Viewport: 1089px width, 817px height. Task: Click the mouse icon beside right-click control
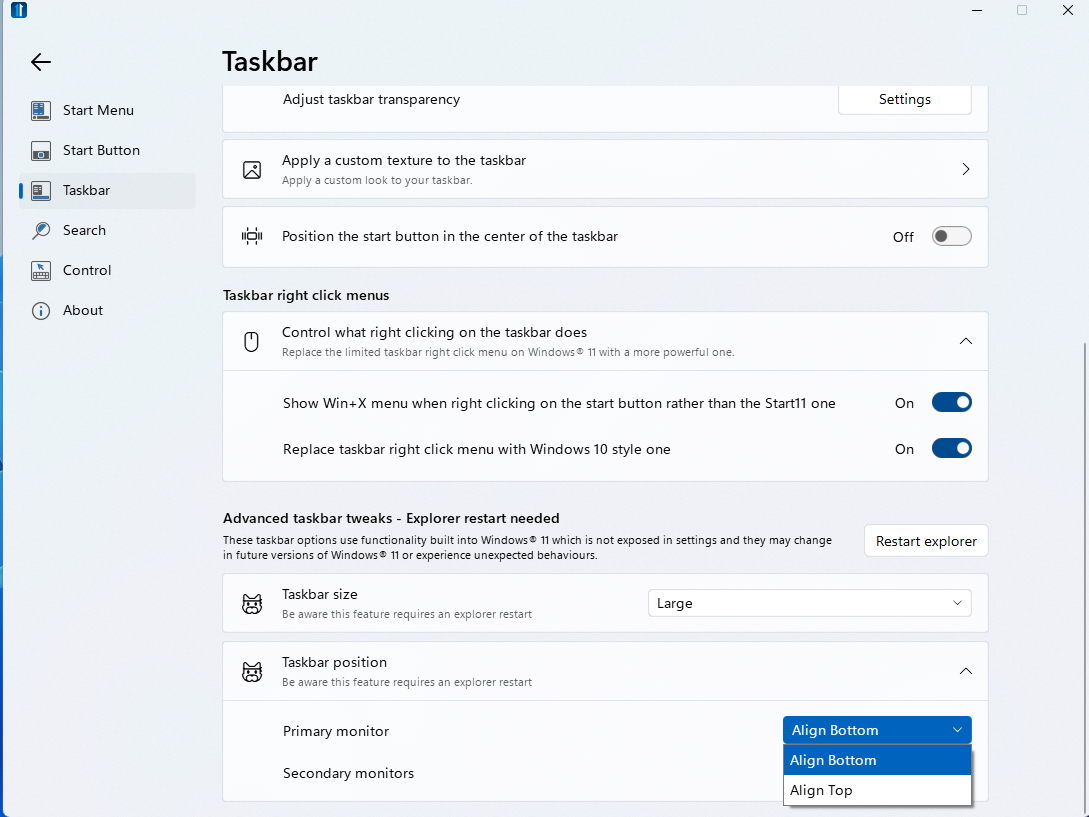point(251,341)
